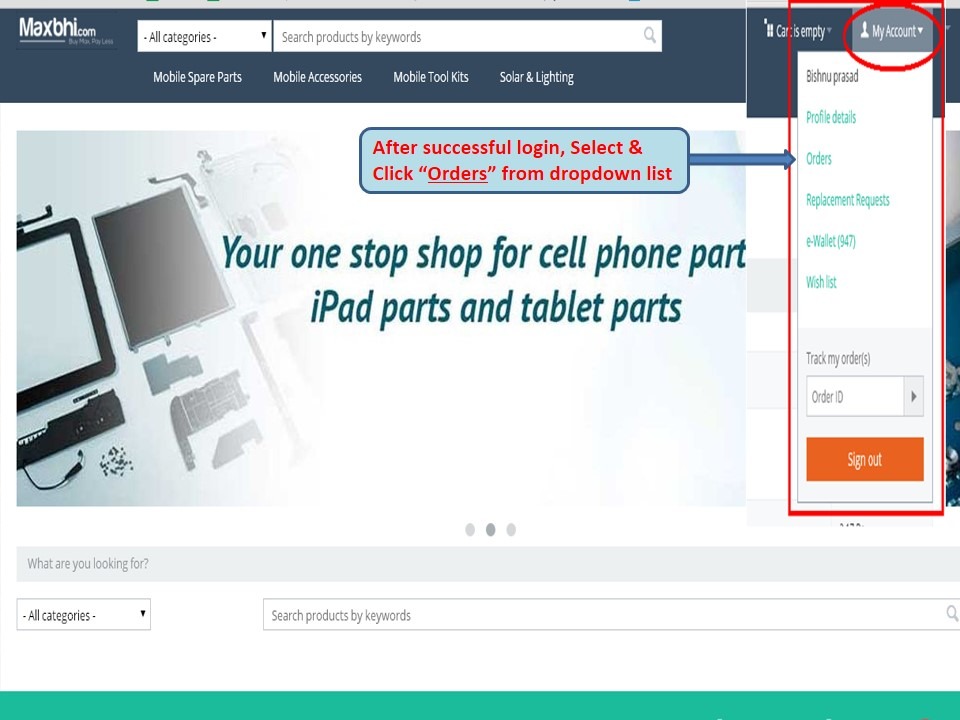960x720 pixels.
Task: Click the orange Sign out button
Action: (x=864, y=459)
